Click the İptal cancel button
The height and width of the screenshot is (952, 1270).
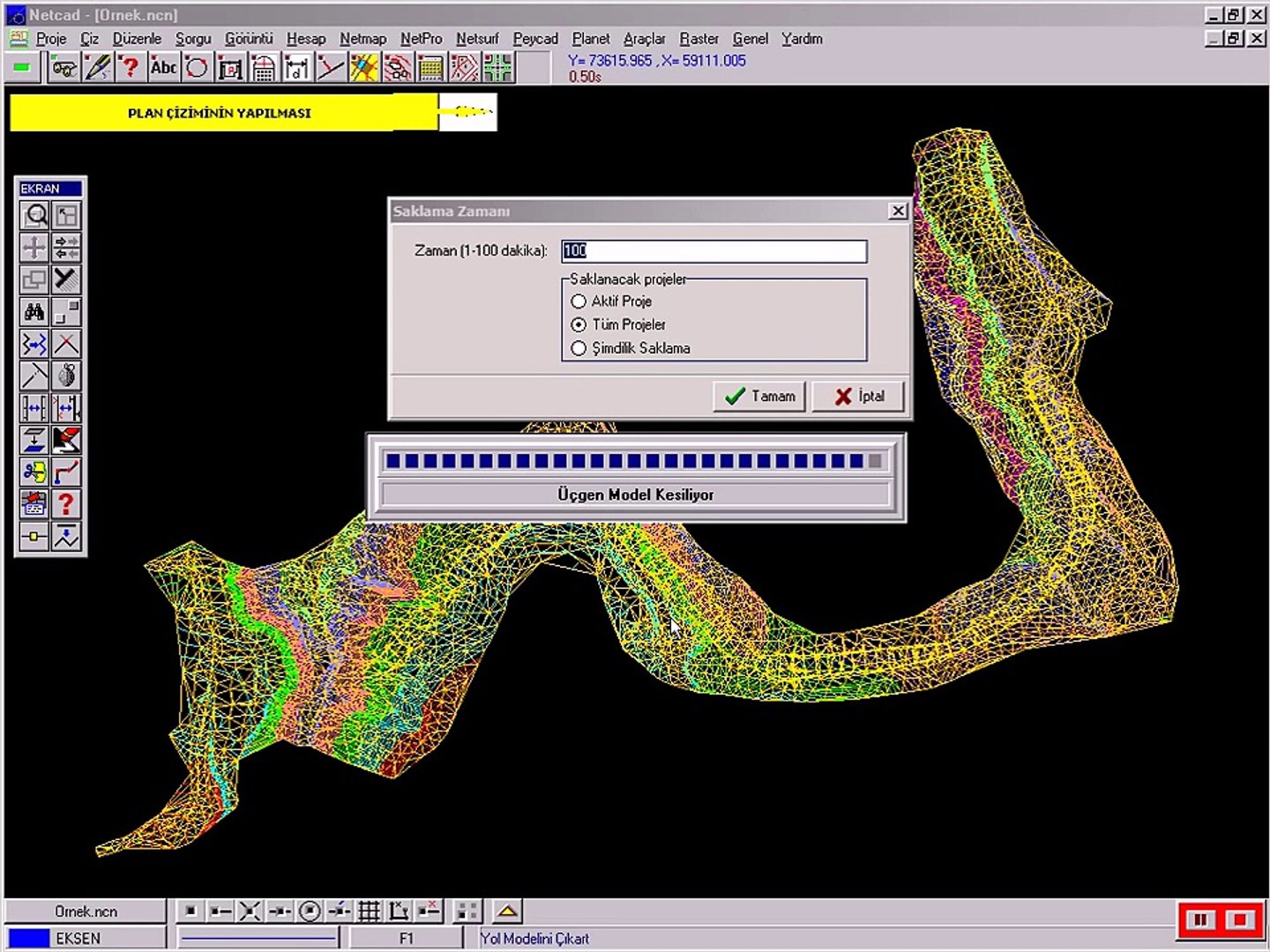(x=858, y=397)
